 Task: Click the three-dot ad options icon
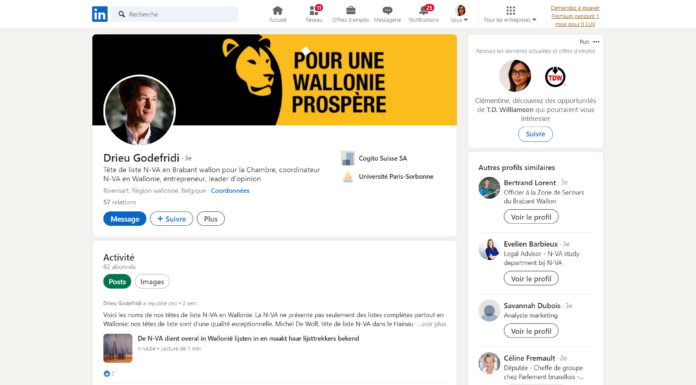[596, 42]
